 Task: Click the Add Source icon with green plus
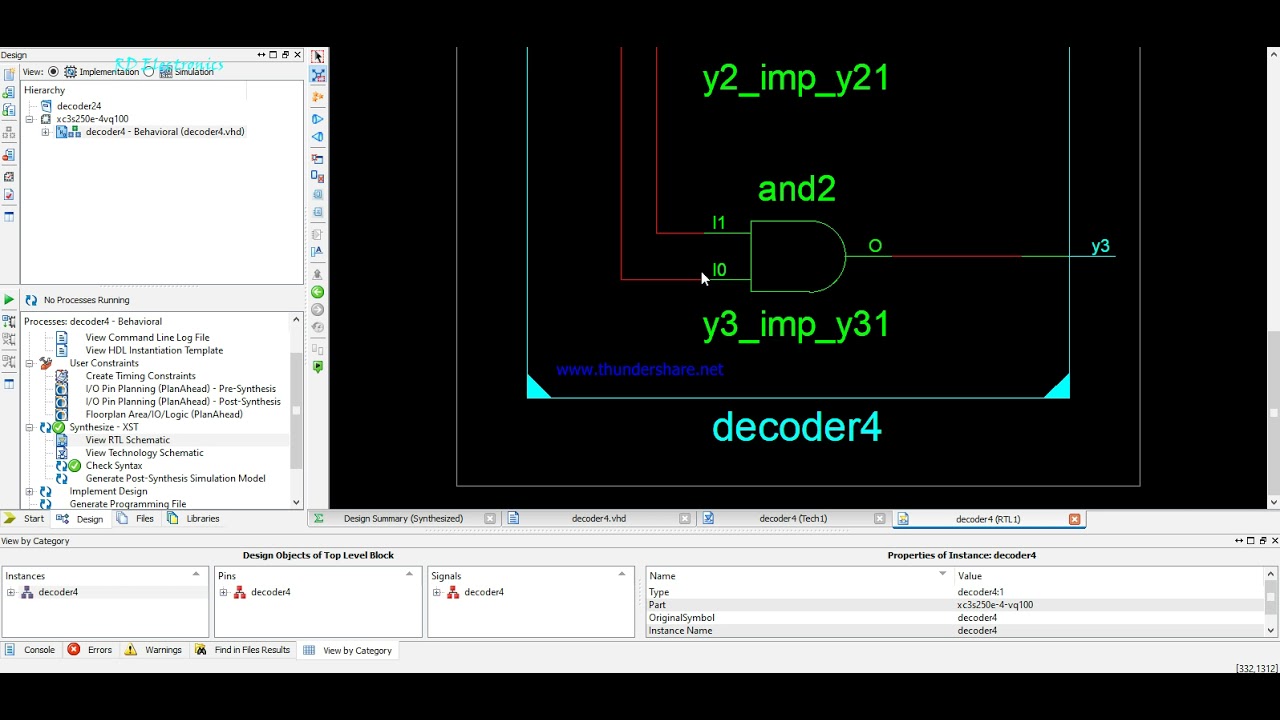click(x=9, y=94)
